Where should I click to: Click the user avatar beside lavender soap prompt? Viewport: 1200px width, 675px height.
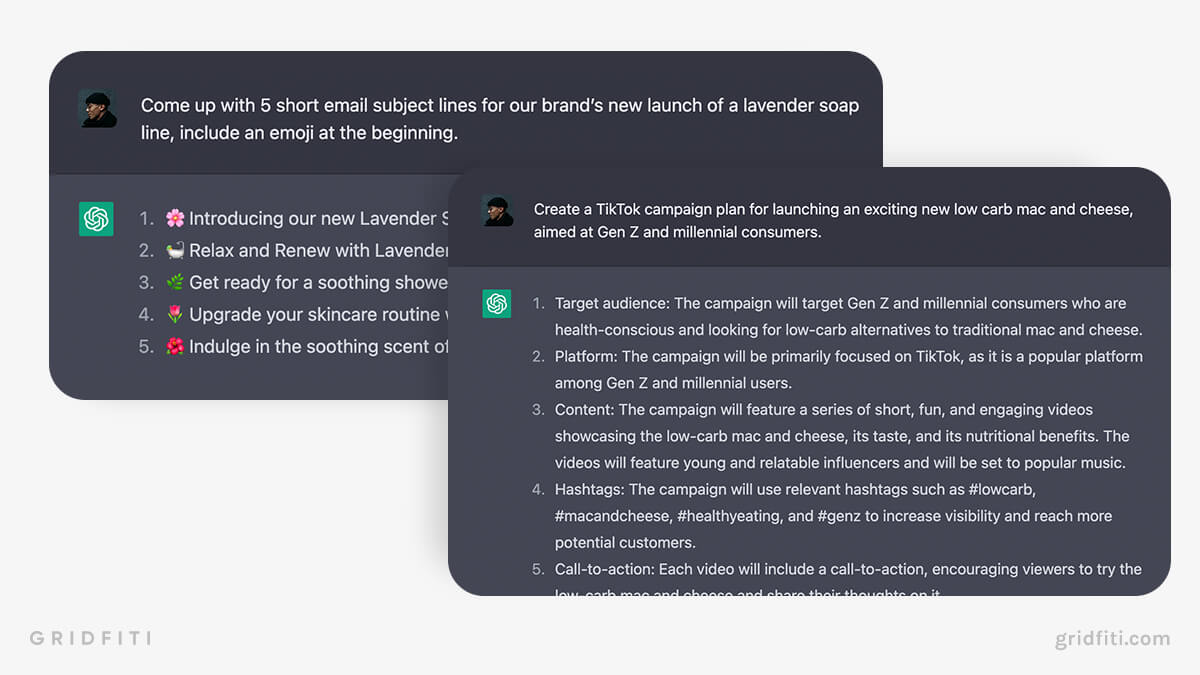[x=97, y=108]
